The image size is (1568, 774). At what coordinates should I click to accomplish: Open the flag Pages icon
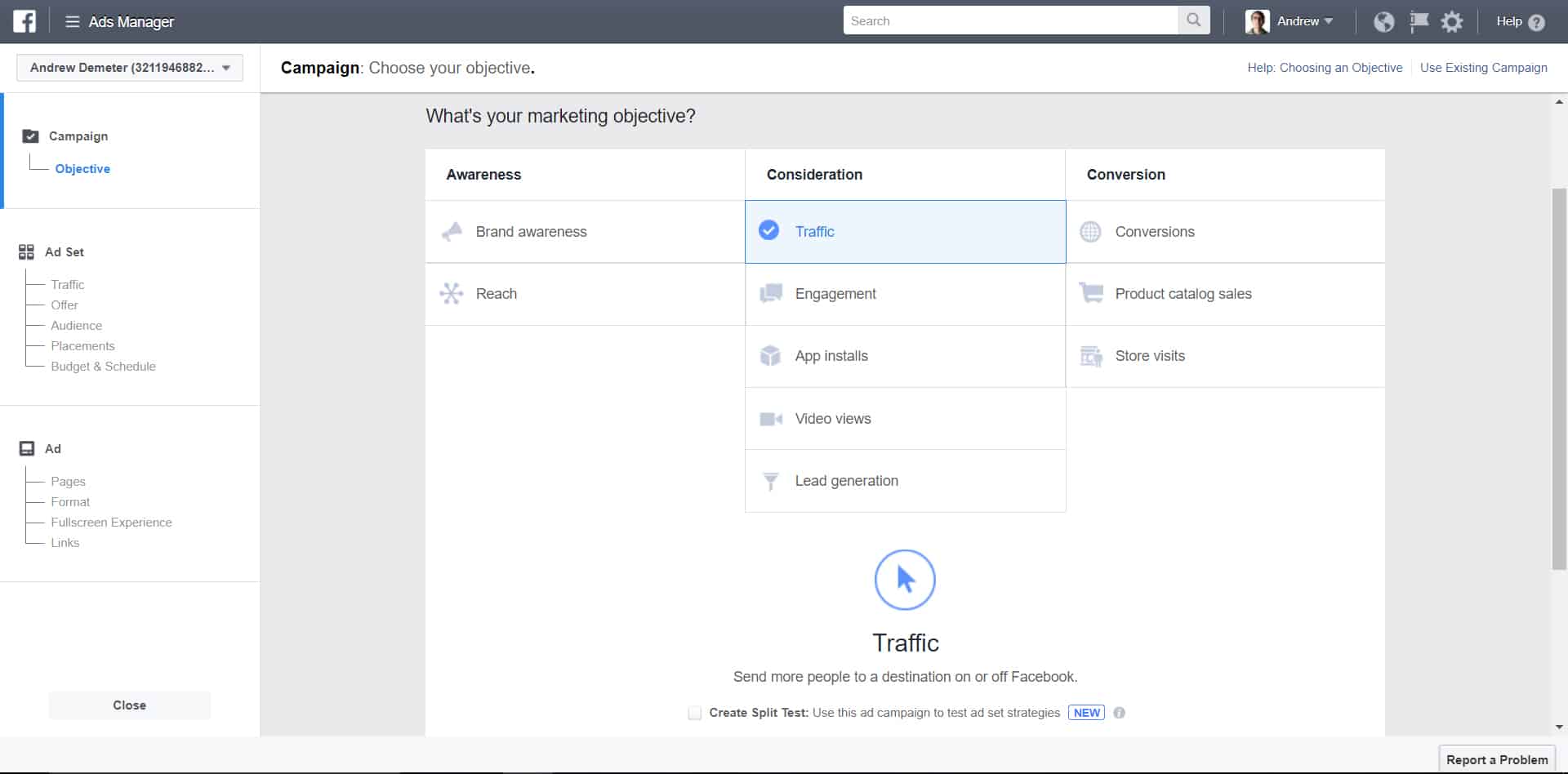(1419, 21)
